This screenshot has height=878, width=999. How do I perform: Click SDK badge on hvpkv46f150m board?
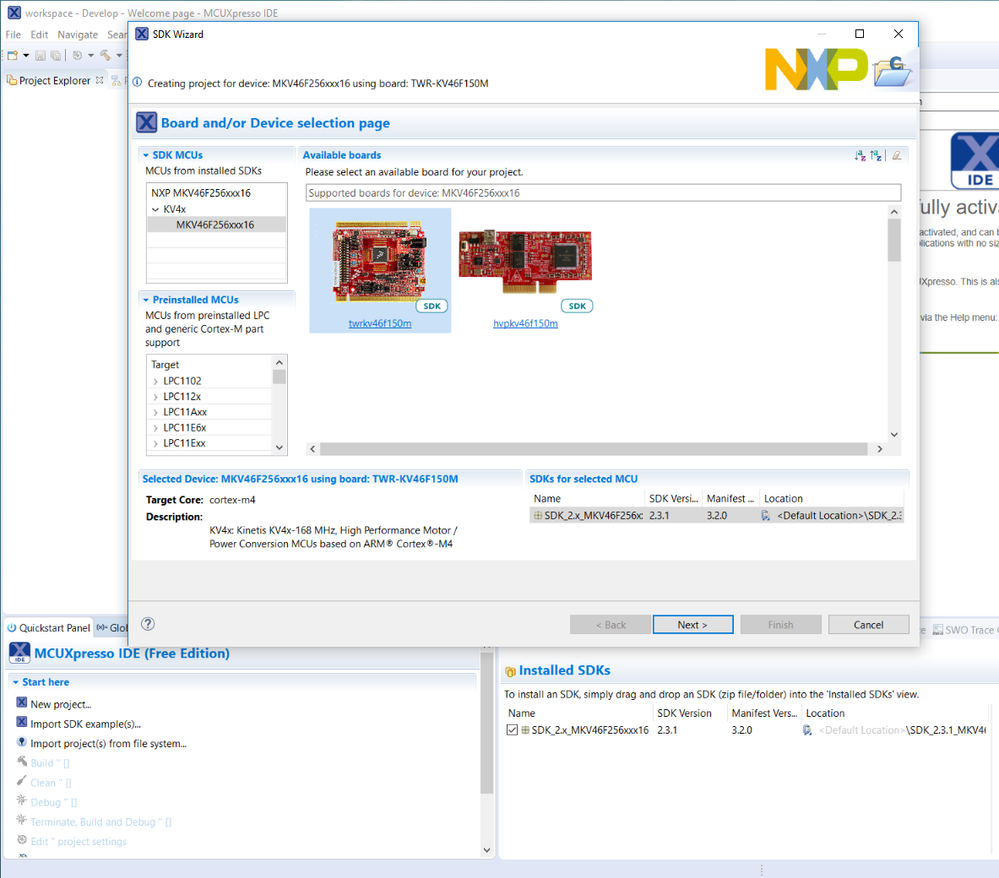point(577,306)
